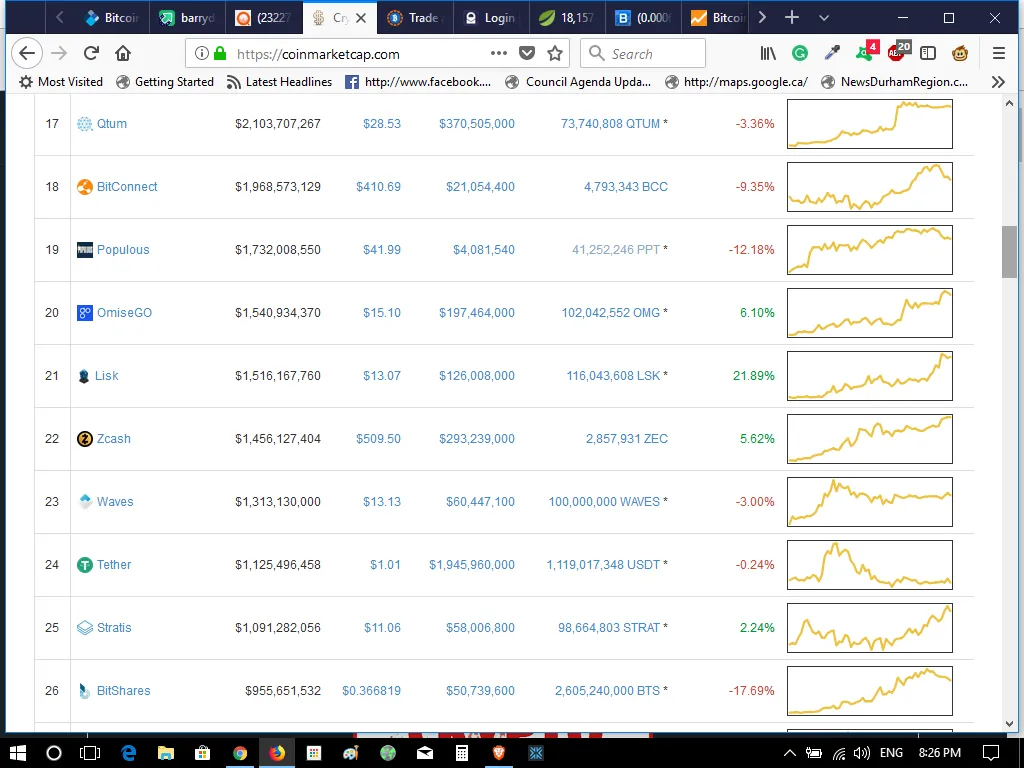The height and width of the screenshot is (768, 1024).
Task: Switch to the (0.000 tab
Action: [643, 18]
